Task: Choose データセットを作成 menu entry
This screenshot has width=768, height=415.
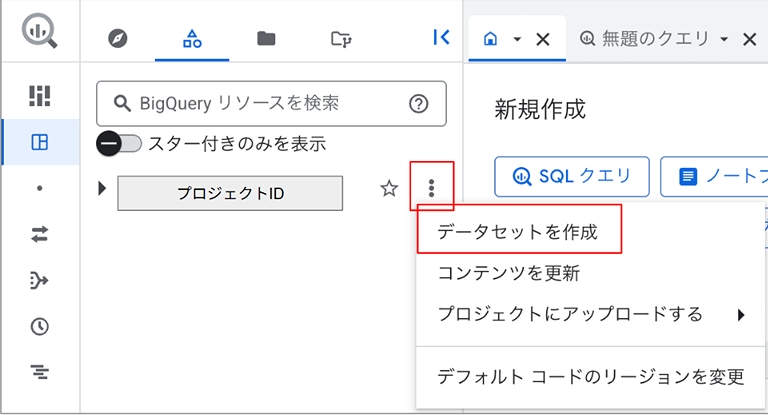Action: tap(517, 232)
